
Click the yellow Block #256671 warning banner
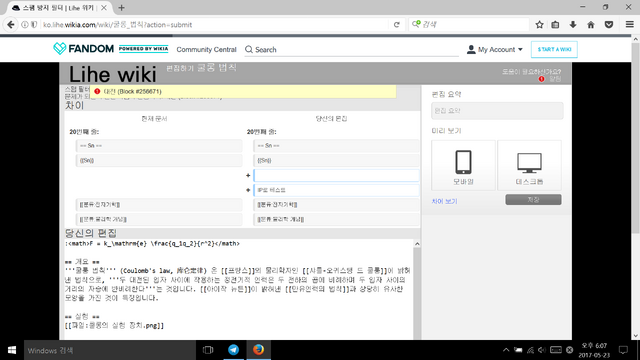(243, 91)
